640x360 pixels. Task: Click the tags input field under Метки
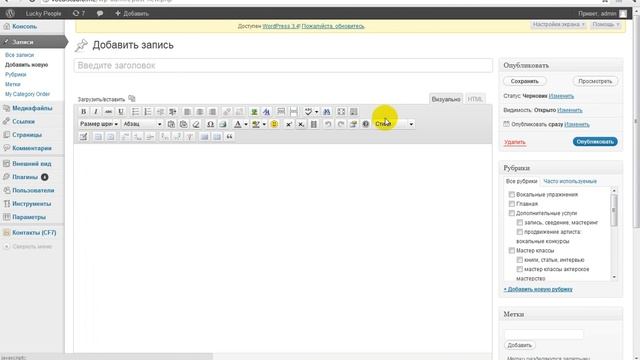[x=544, y=334]
